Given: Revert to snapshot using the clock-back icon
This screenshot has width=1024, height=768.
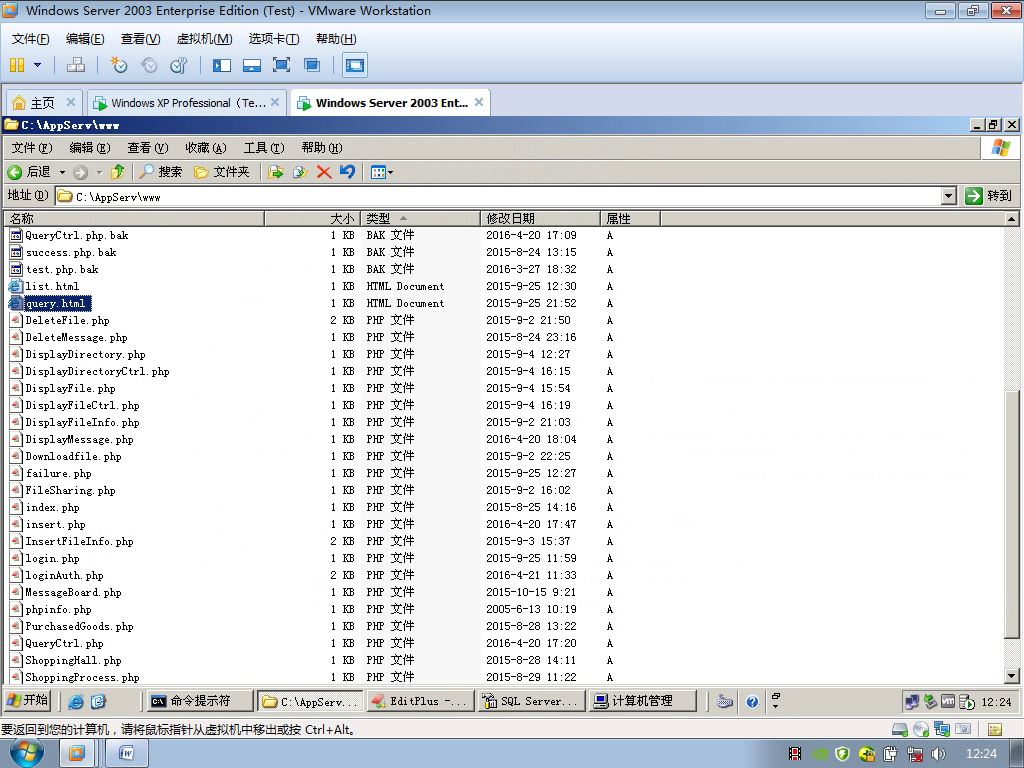Looking at the screenshot, I should [x=149, y=65].
